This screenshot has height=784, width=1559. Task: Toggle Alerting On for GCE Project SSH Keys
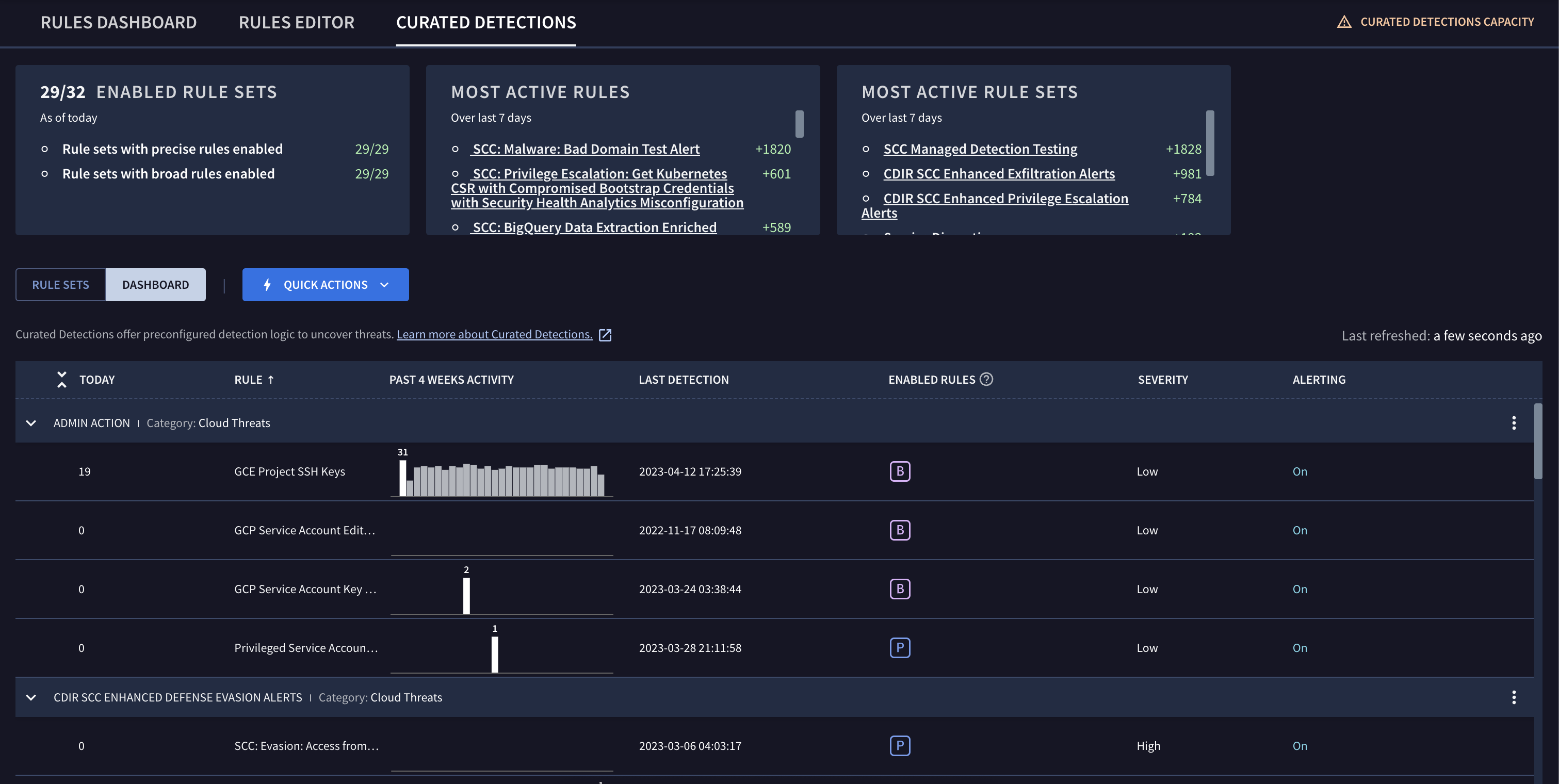tap(1300, 470)
